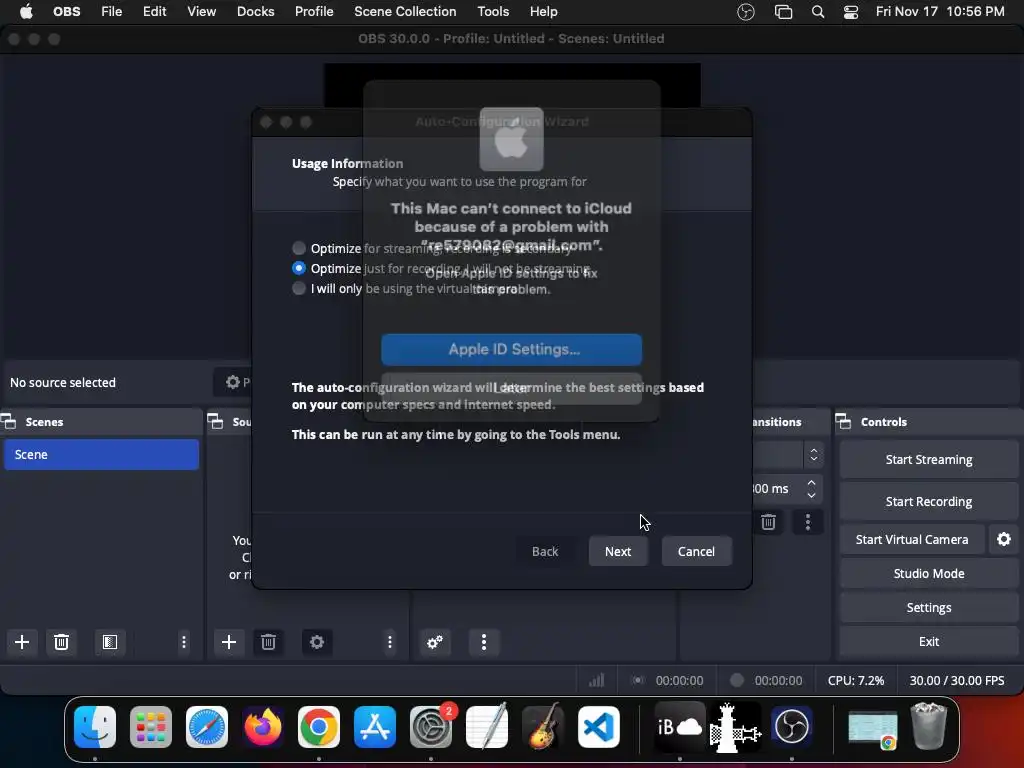Screen dimensions: 1024x768
Task: Click the CPU: 7.2% status text
Action: point(856,680)
